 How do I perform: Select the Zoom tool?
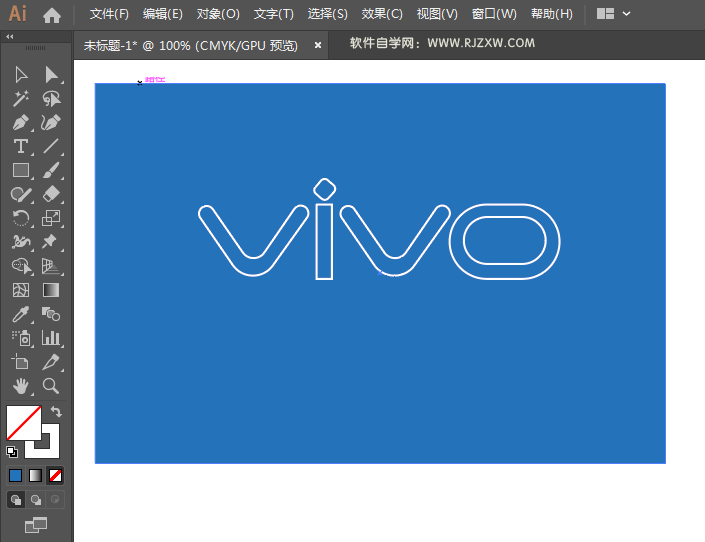[x=51, y=386]
